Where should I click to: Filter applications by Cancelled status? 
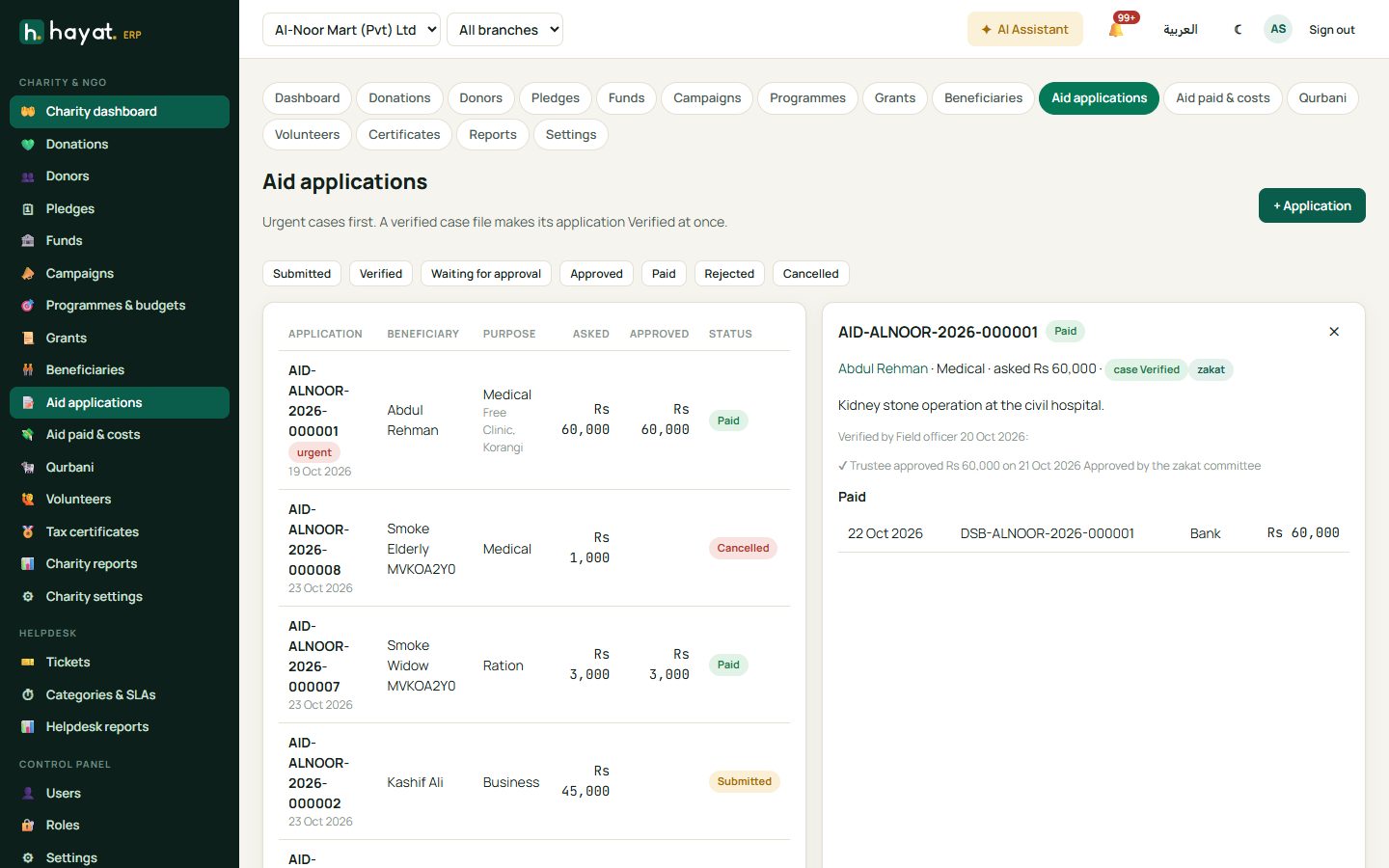click(810, 274)
